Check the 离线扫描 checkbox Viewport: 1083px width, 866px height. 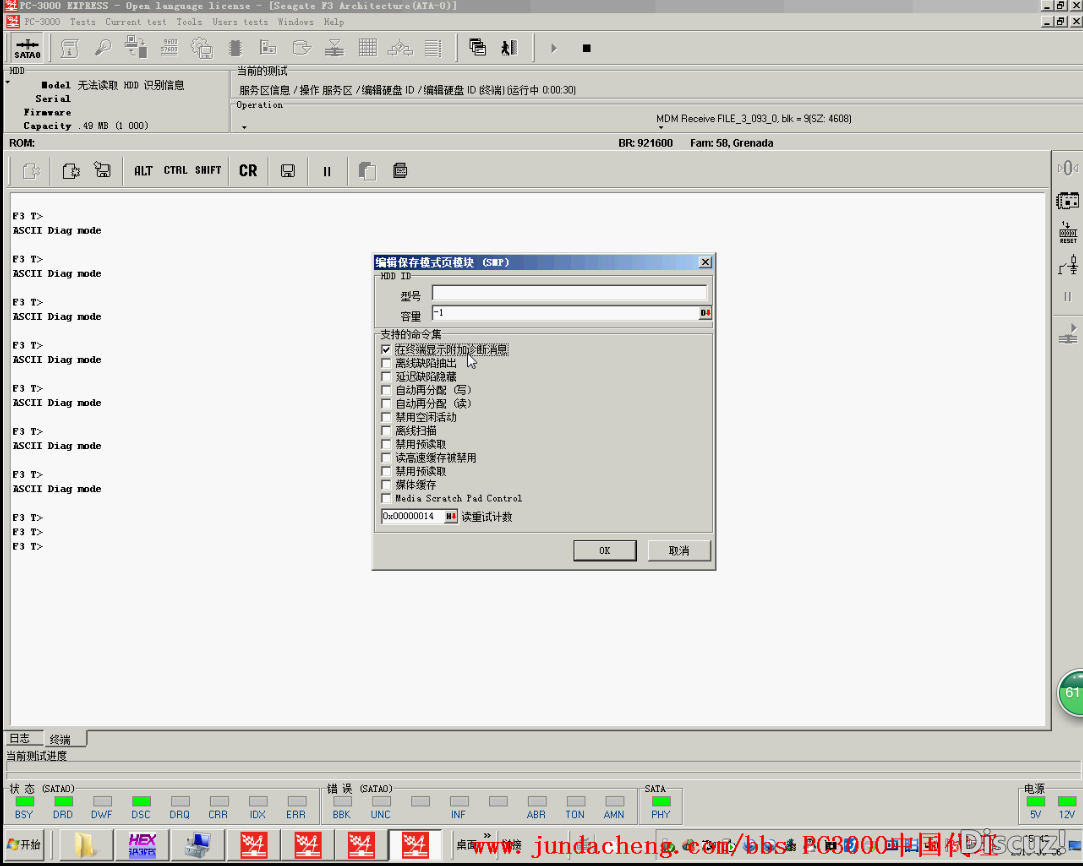point(386,431)
